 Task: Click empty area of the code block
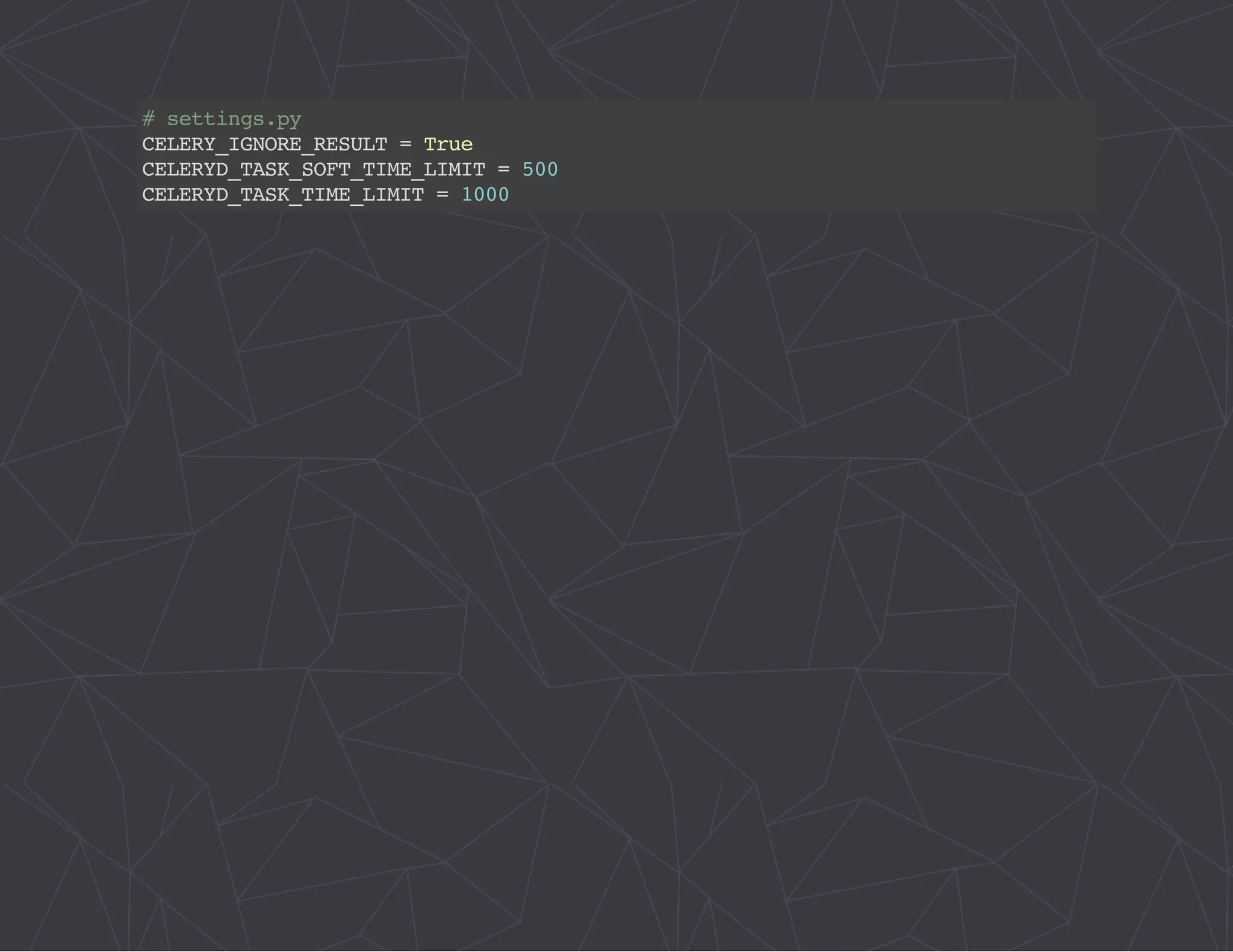(x=843, y=156)
